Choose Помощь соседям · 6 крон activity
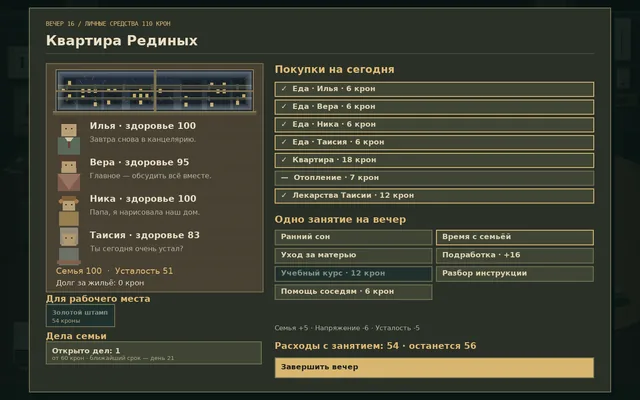Screen dimensions: 640x400 [353, 292]
